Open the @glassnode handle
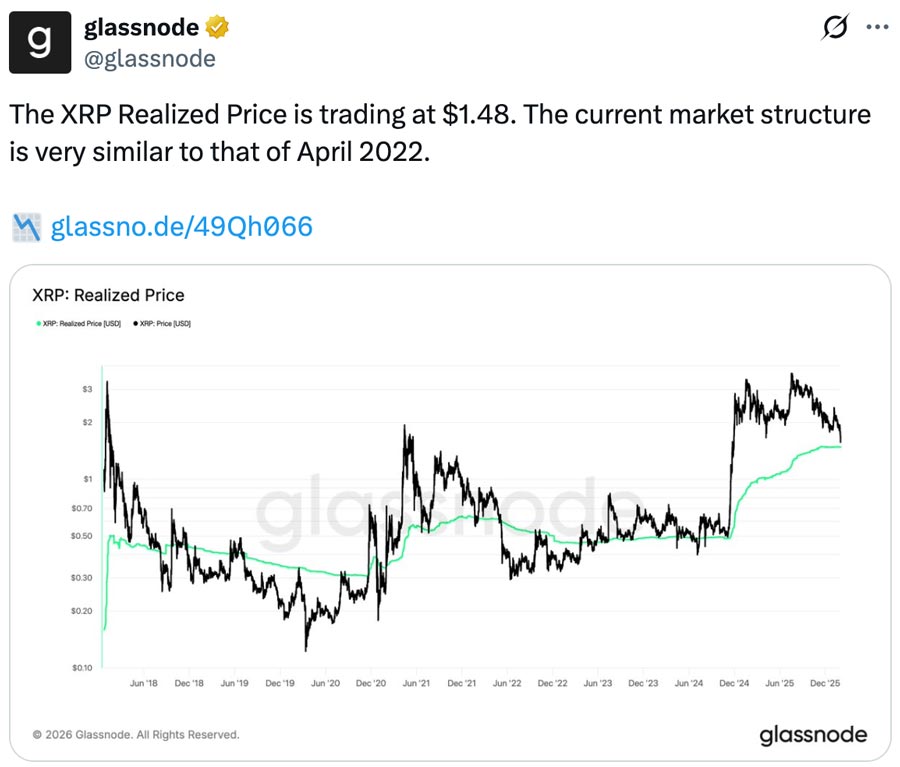The height and width of the screenshot is (767, 900). (150, 59)
